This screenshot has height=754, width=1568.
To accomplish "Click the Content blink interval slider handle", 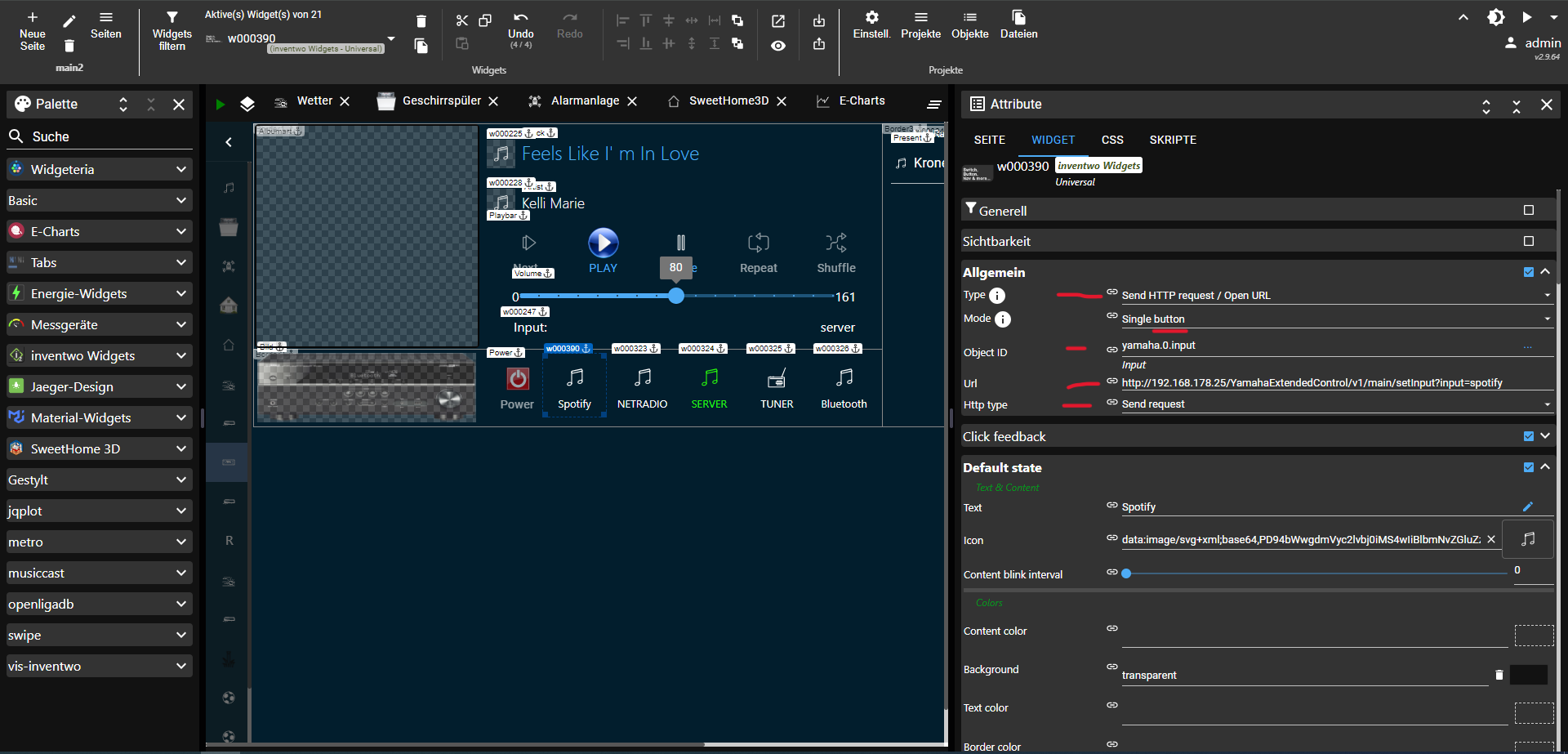I will 1126,573.
